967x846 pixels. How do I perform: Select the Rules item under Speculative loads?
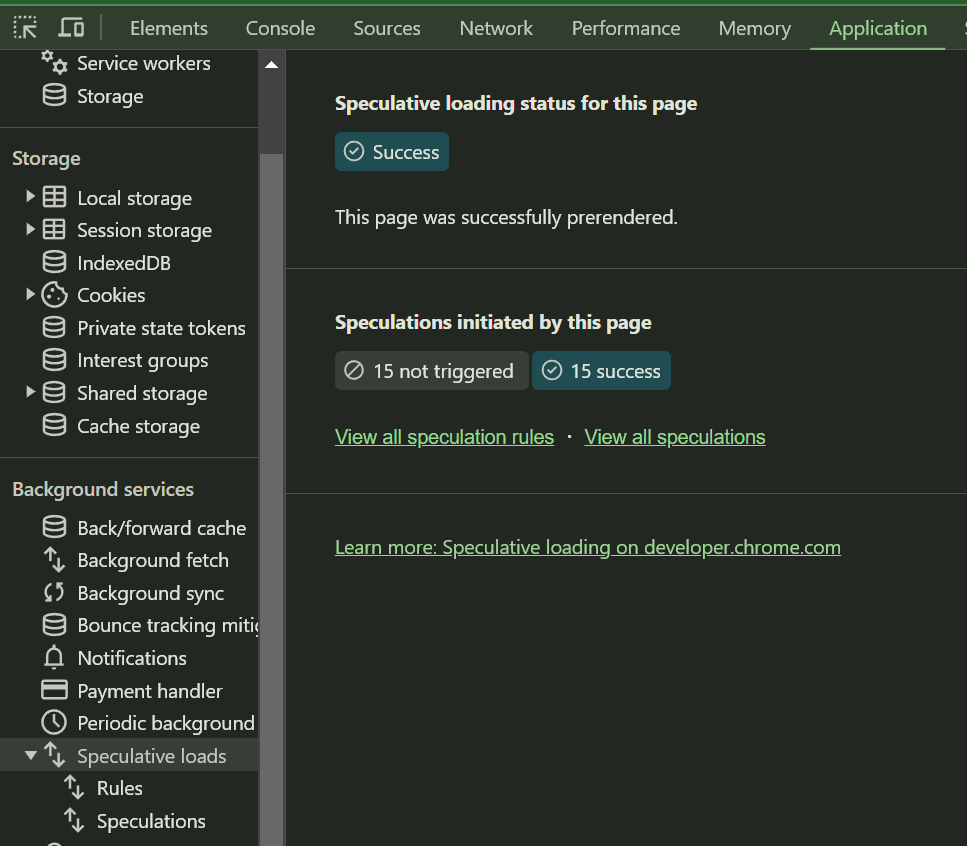119,788
